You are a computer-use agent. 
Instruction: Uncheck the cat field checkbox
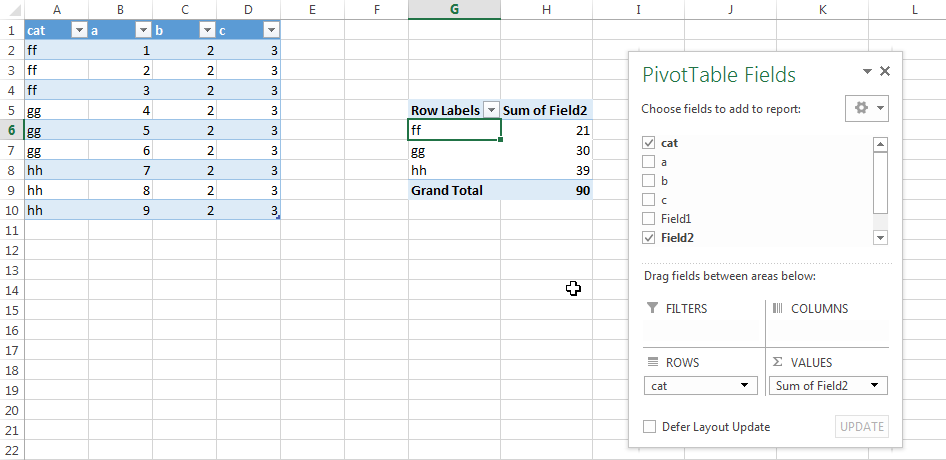pyautogui.click(x=649, y=143)
